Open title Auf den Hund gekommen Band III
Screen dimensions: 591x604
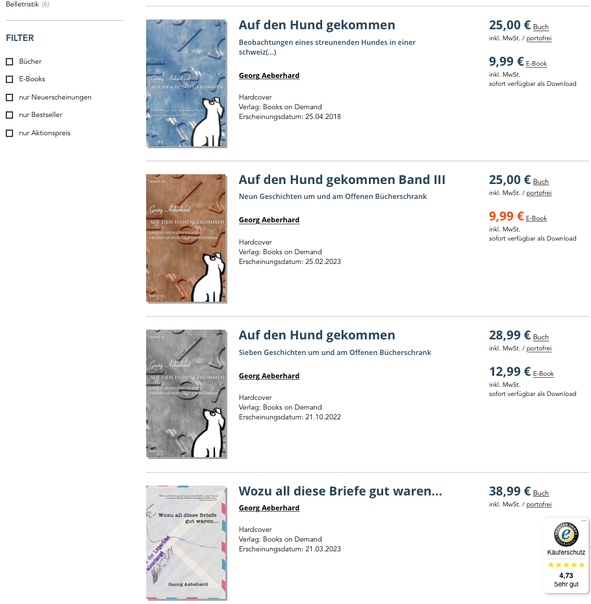(x=342, y=180)
